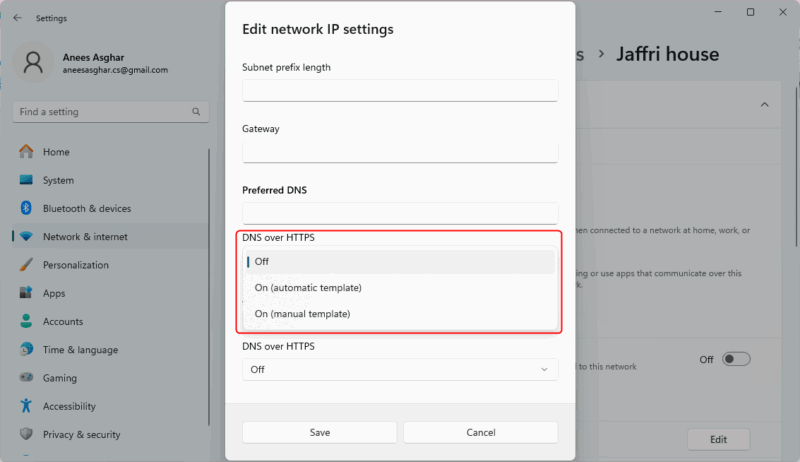Viewport: 800px width, 462px height.
Task: Click the Preferred DNS input field
Action: [400, 213]
